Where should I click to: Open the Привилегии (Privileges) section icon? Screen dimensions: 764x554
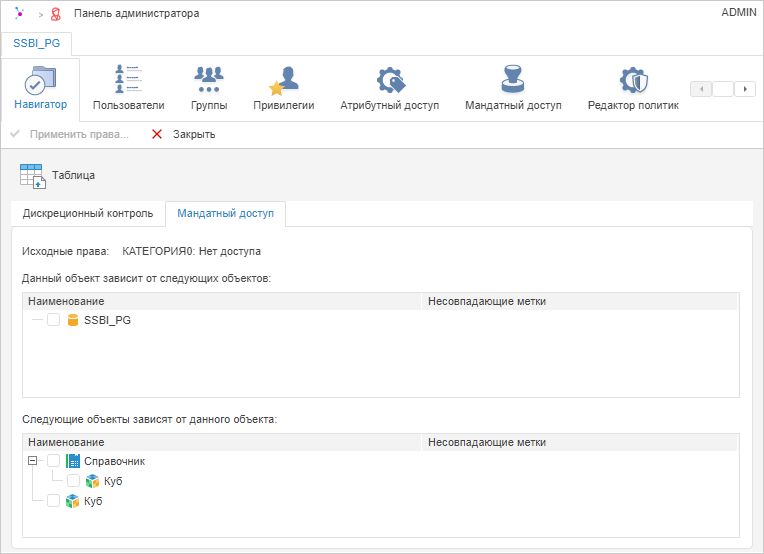click(284, 80)
